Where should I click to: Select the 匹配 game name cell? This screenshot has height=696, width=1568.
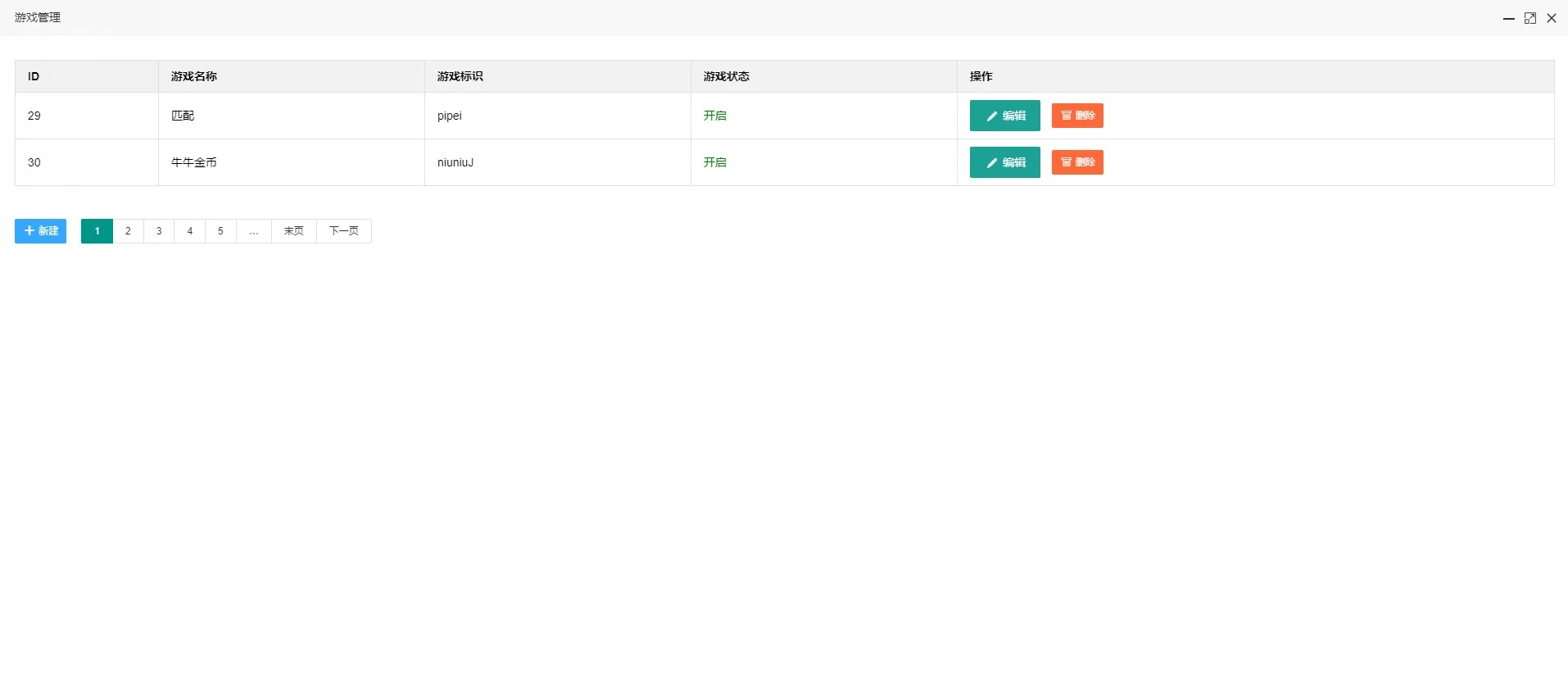click(x=183, y=116)
